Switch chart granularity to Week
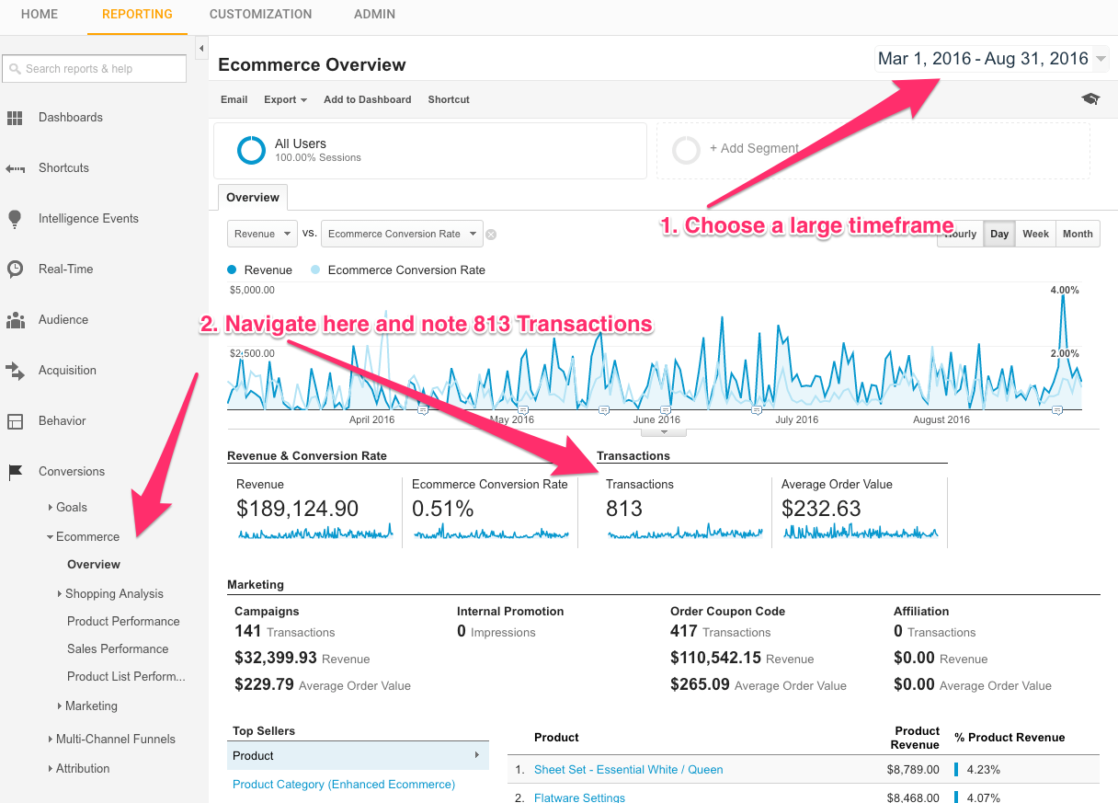The height and width of the screenshot is (803, 1118). pos(1035,234)
